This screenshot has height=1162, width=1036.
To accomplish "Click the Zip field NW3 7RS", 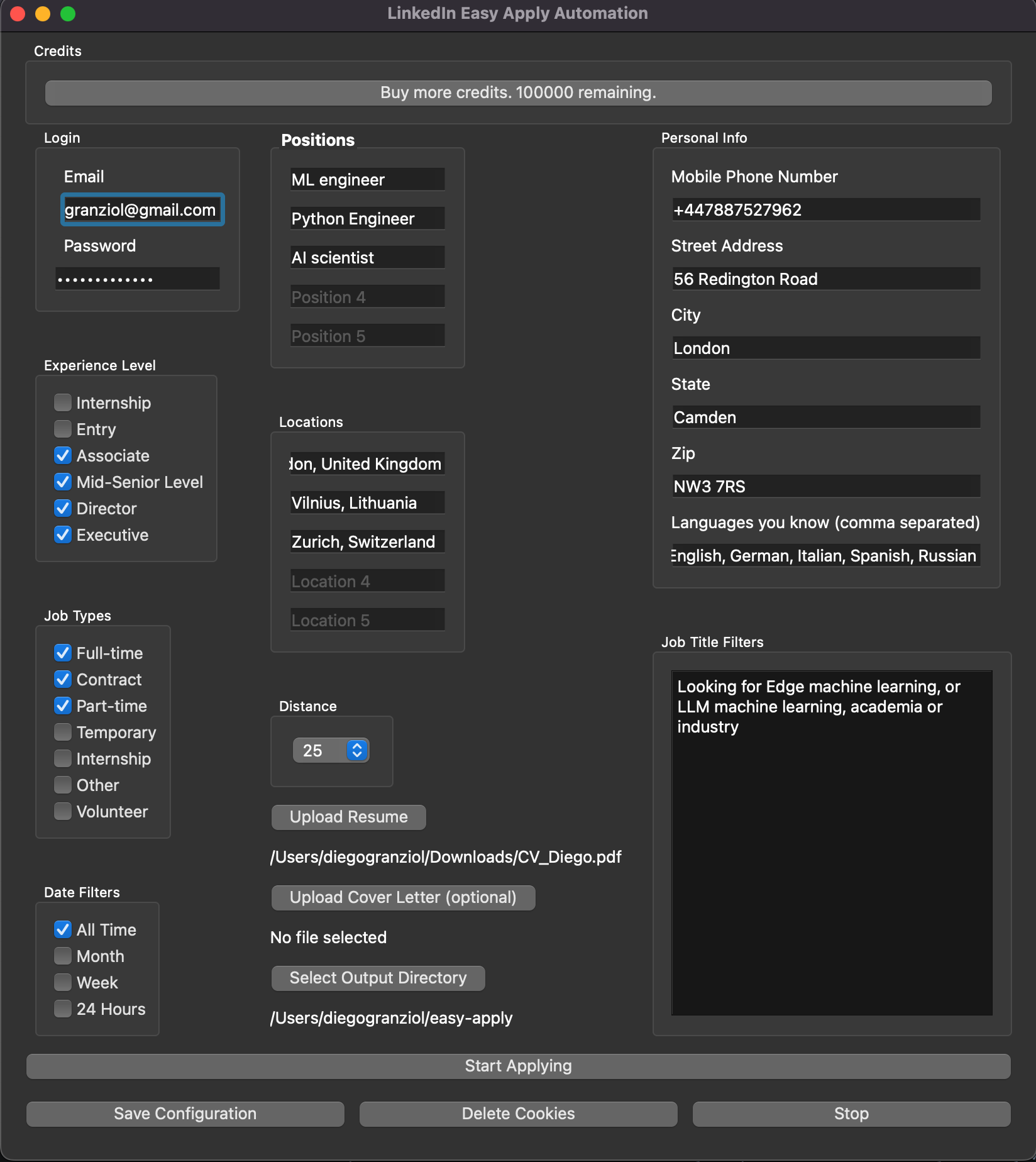I will click(826, 486).
